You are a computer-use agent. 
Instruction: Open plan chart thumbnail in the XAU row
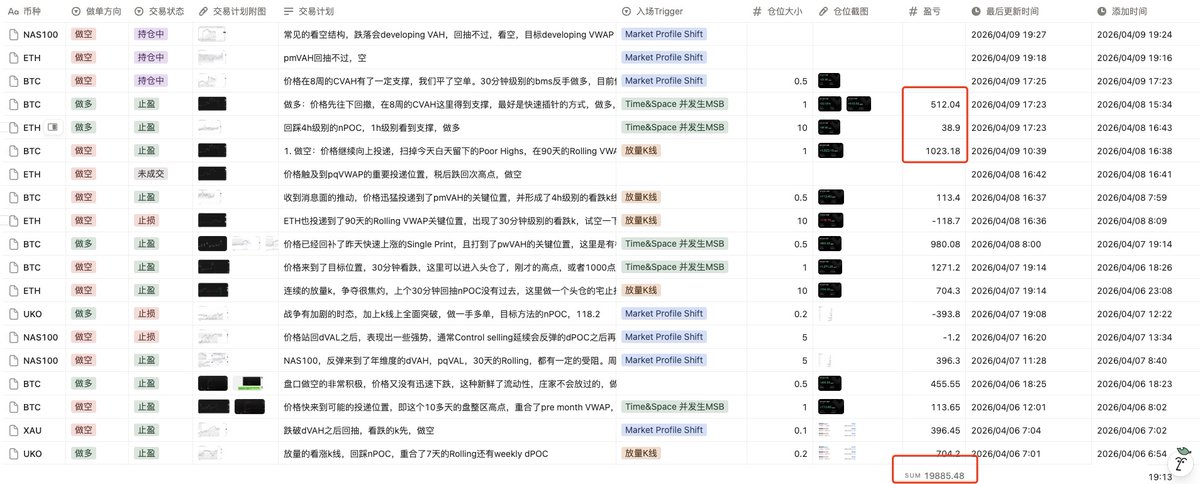coord(211,430)
